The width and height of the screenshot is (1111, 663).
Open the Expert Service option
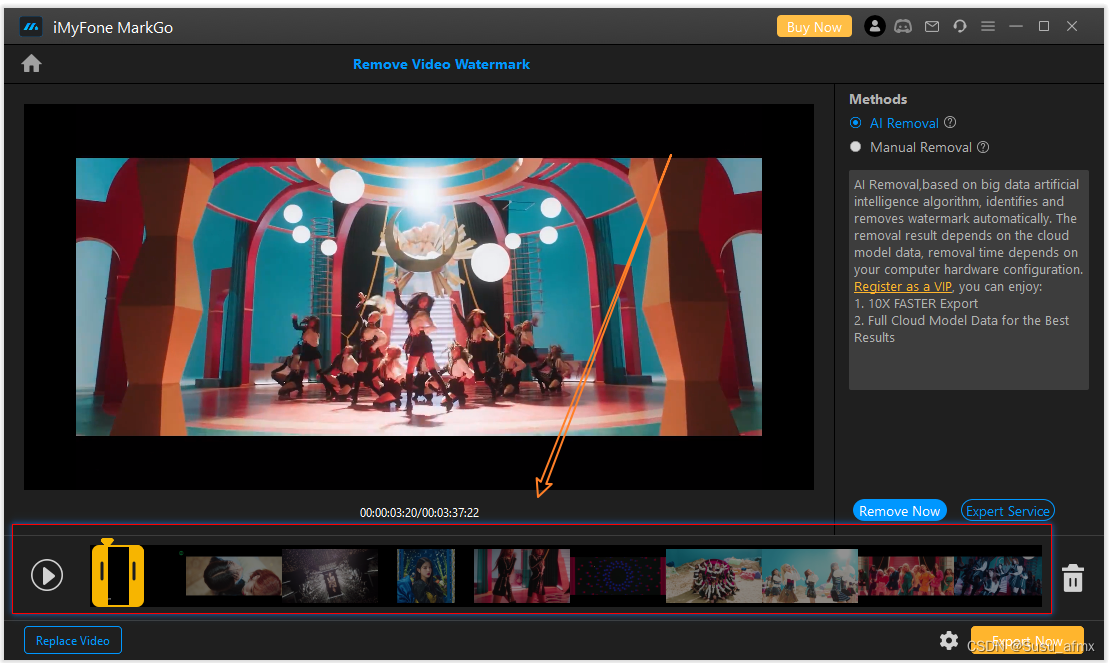pos(1008,511)
